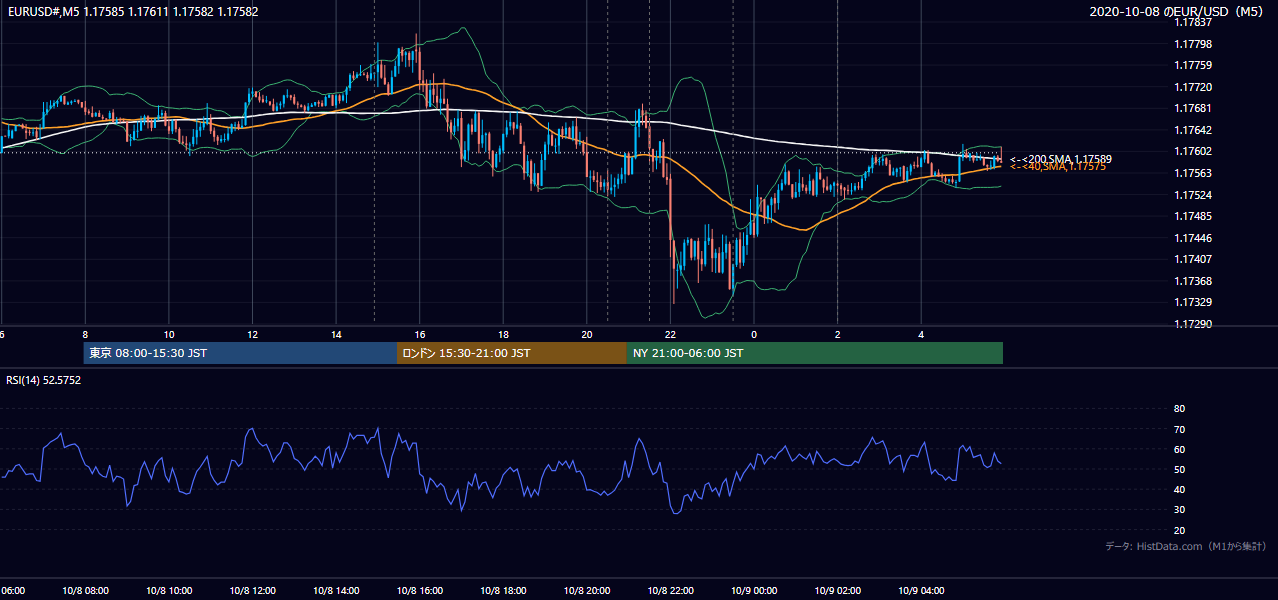
Task: Click price axis label 1.17837
Action: tap(1193, 22)
